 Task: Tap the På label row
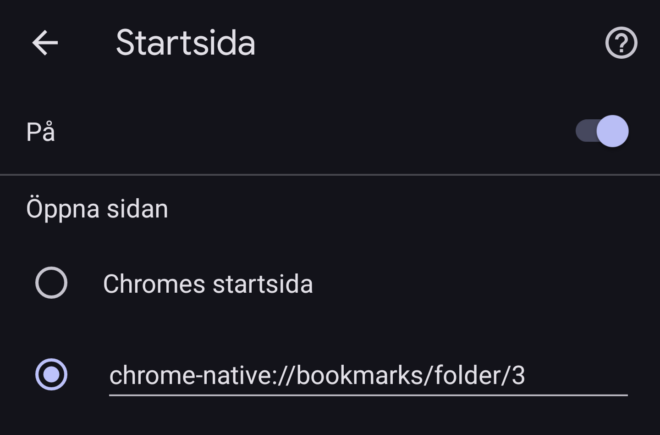pyautogui.click(x=330, y=131)
